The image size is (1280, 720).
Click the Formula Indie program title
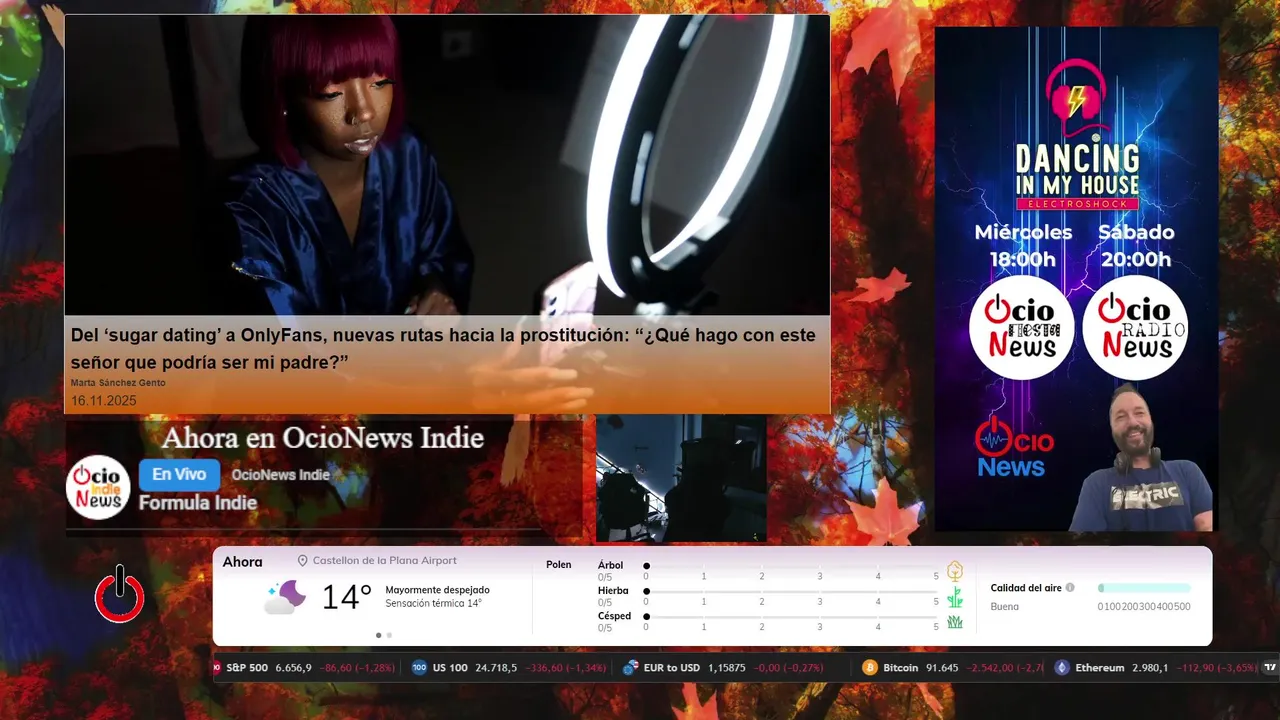coord(198,503)
